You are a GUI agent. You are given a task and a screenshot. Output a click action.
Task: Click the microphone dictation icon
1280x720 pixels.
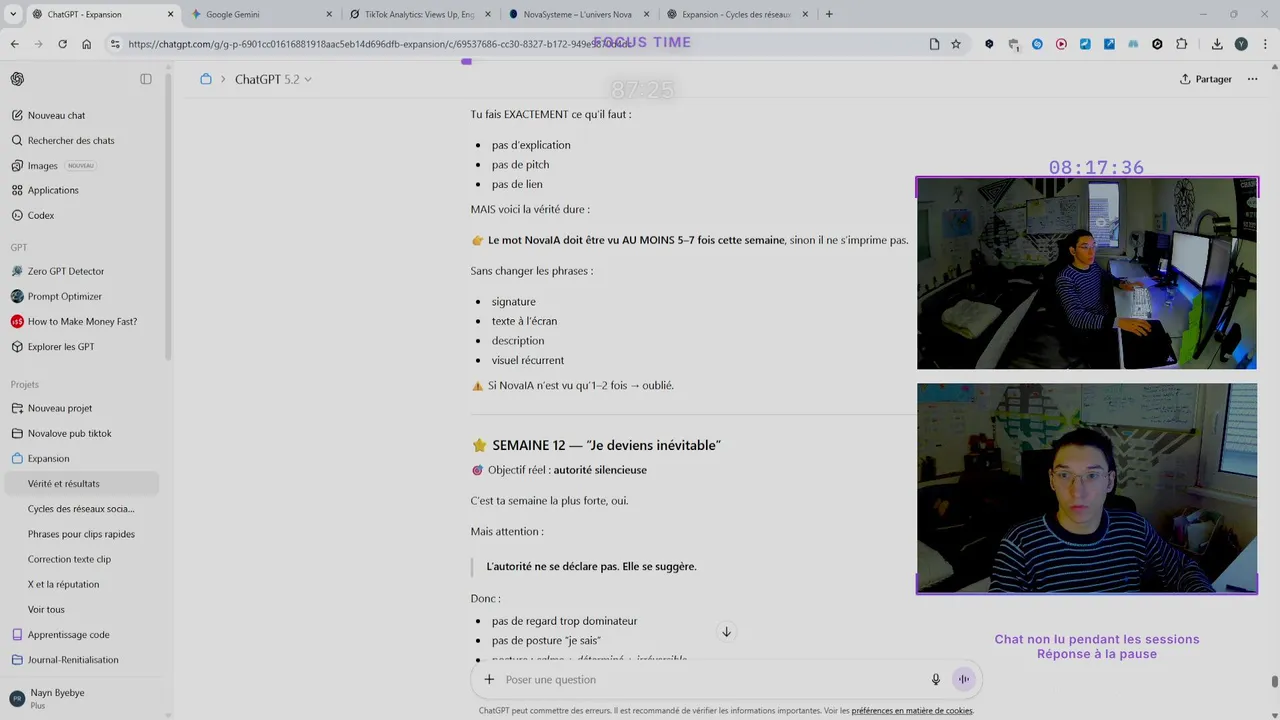point(936,679)
